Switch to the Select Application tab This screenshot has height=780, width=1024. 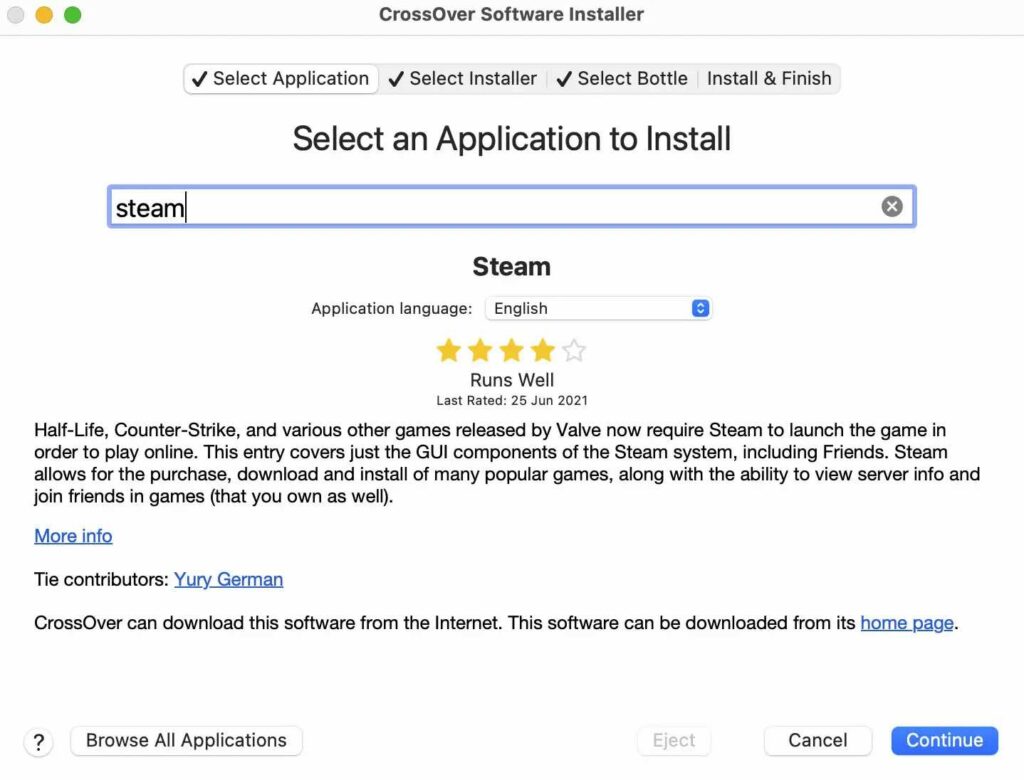click(x=281, y=79)
